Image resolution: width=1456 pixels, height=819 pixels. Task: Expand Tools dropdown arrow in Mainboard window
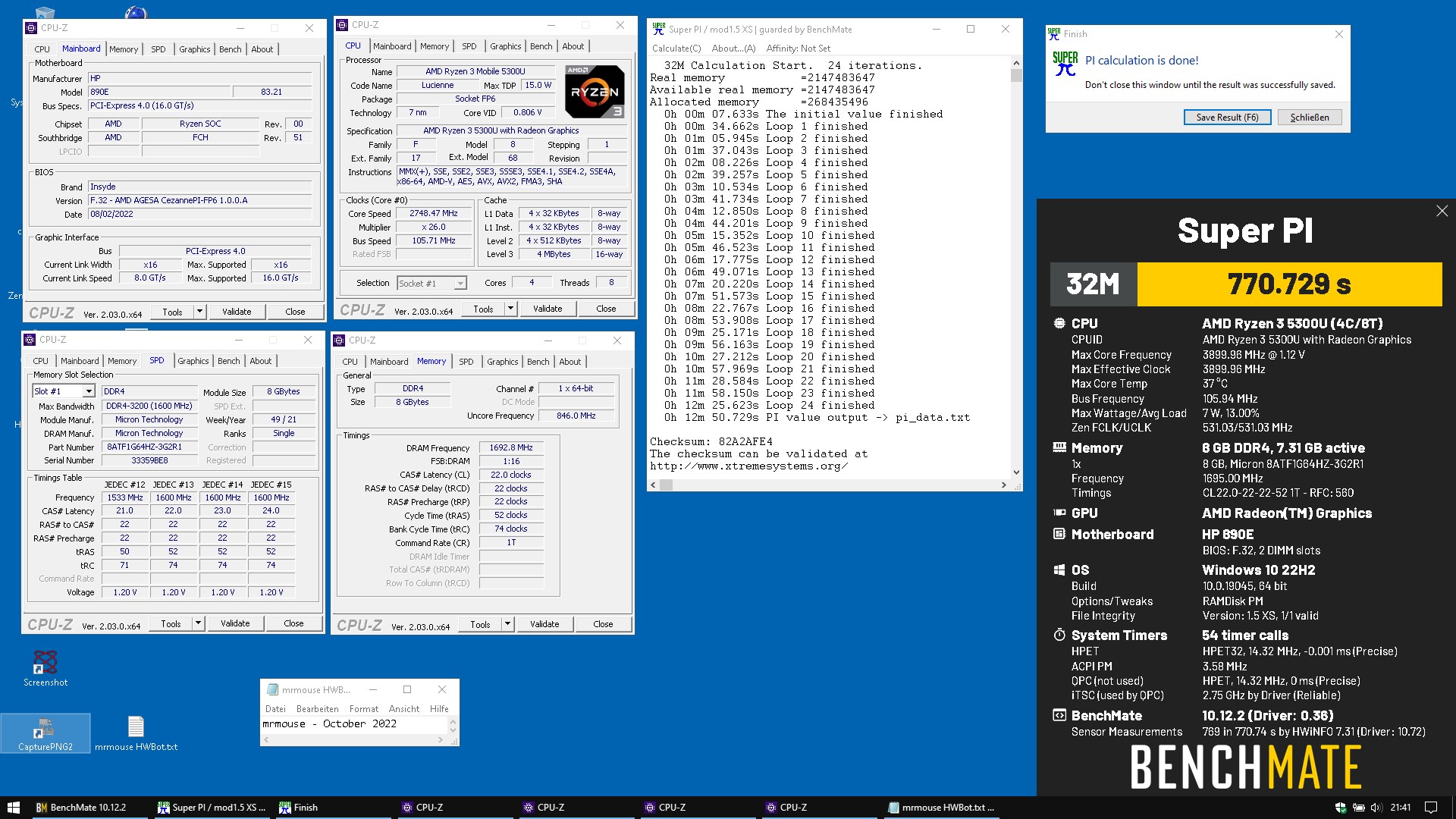pyautogui.click(x=199, y=312)
